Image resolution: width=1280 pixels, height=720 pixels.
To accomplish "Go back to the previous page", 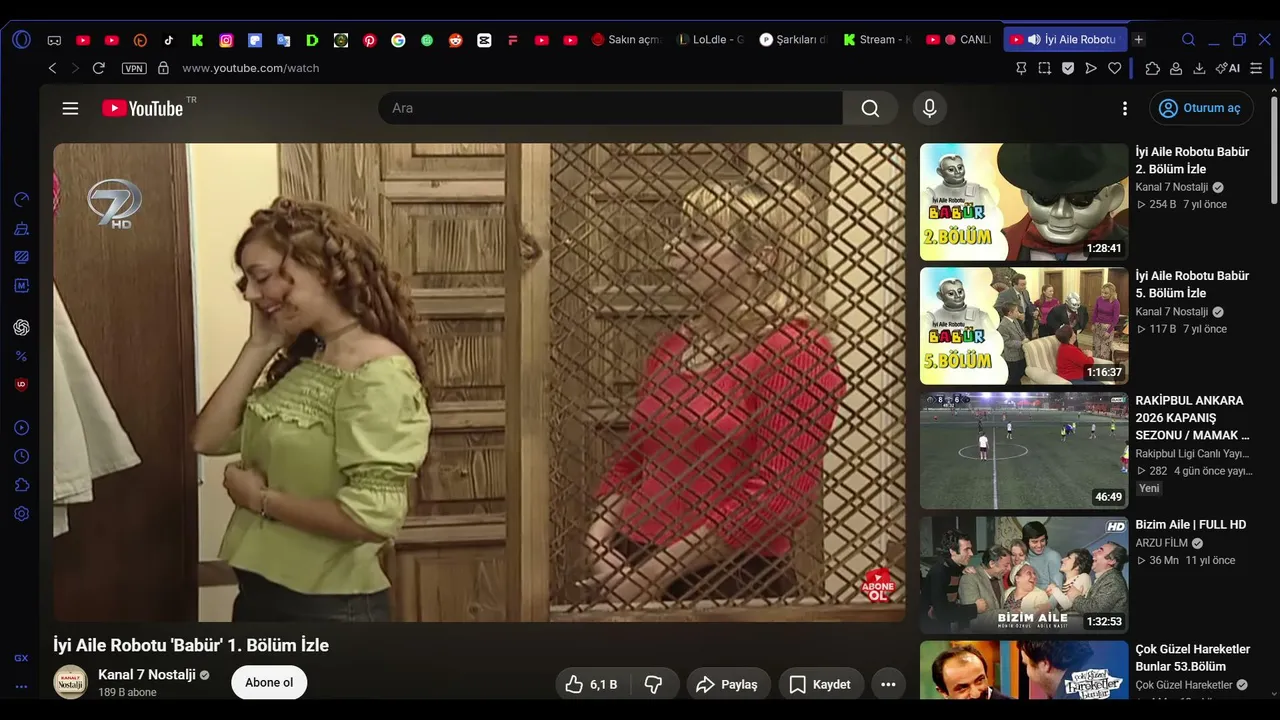I will (x=52, y=68).
